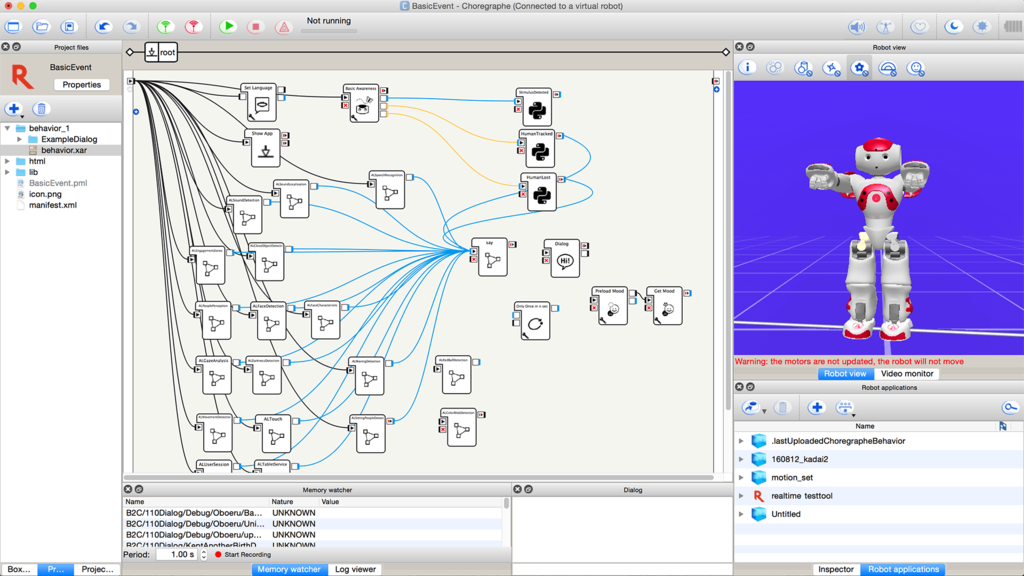Switch to Inspector tab

(836, 569)
